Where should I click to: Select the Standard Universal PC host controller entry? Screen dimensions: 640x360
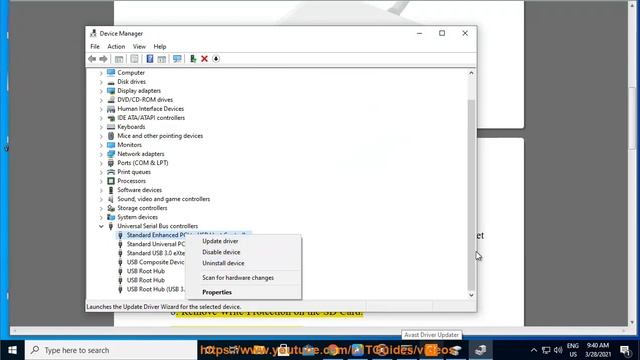[x=156, y=244]
